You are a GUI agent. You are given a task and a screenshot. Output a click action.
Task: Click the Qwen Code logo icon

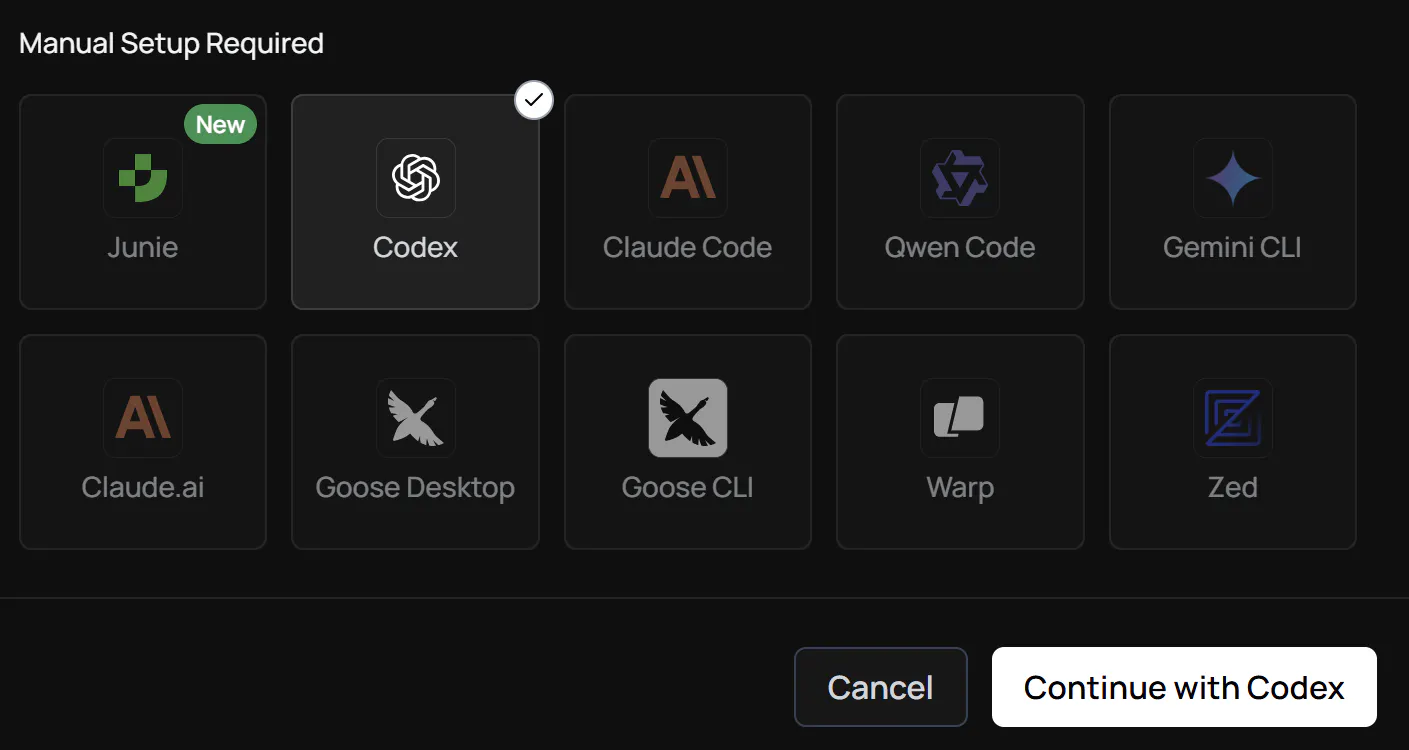(x=960, y=178)
